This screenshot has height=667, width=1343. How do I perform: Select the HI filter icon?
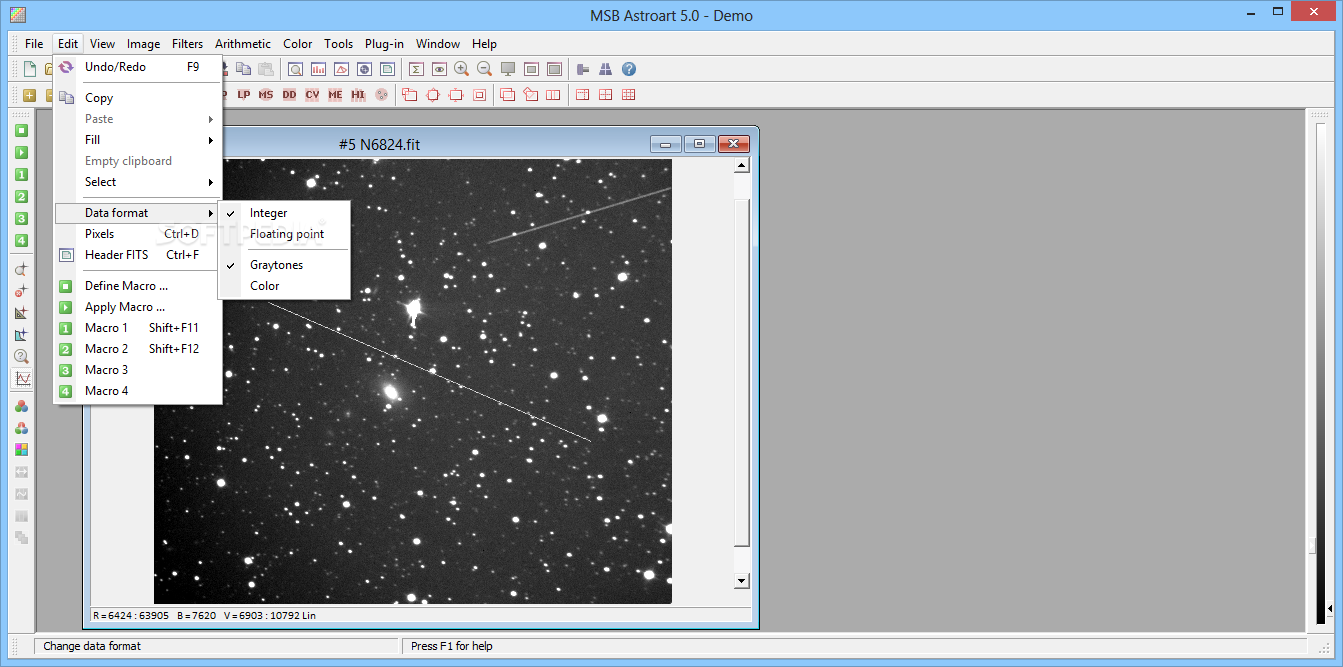click(x=358, y=95)
